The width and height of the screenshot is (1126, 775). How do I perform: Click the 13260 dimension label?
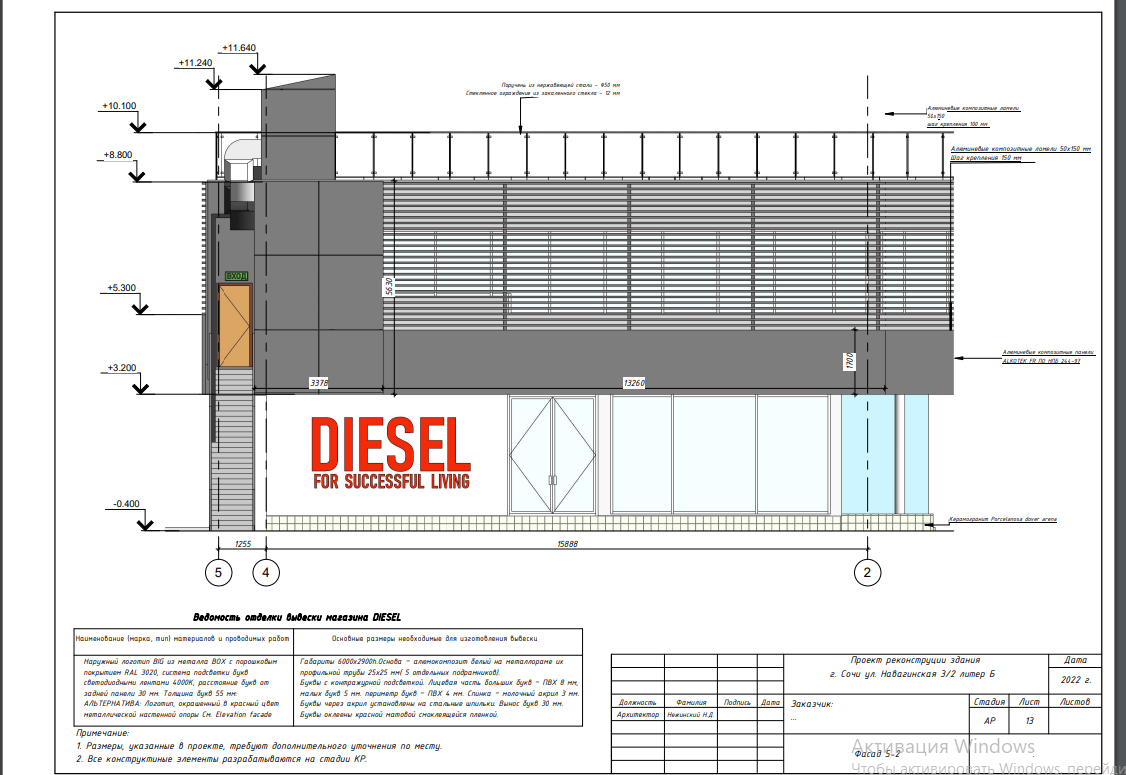(633, 384)
